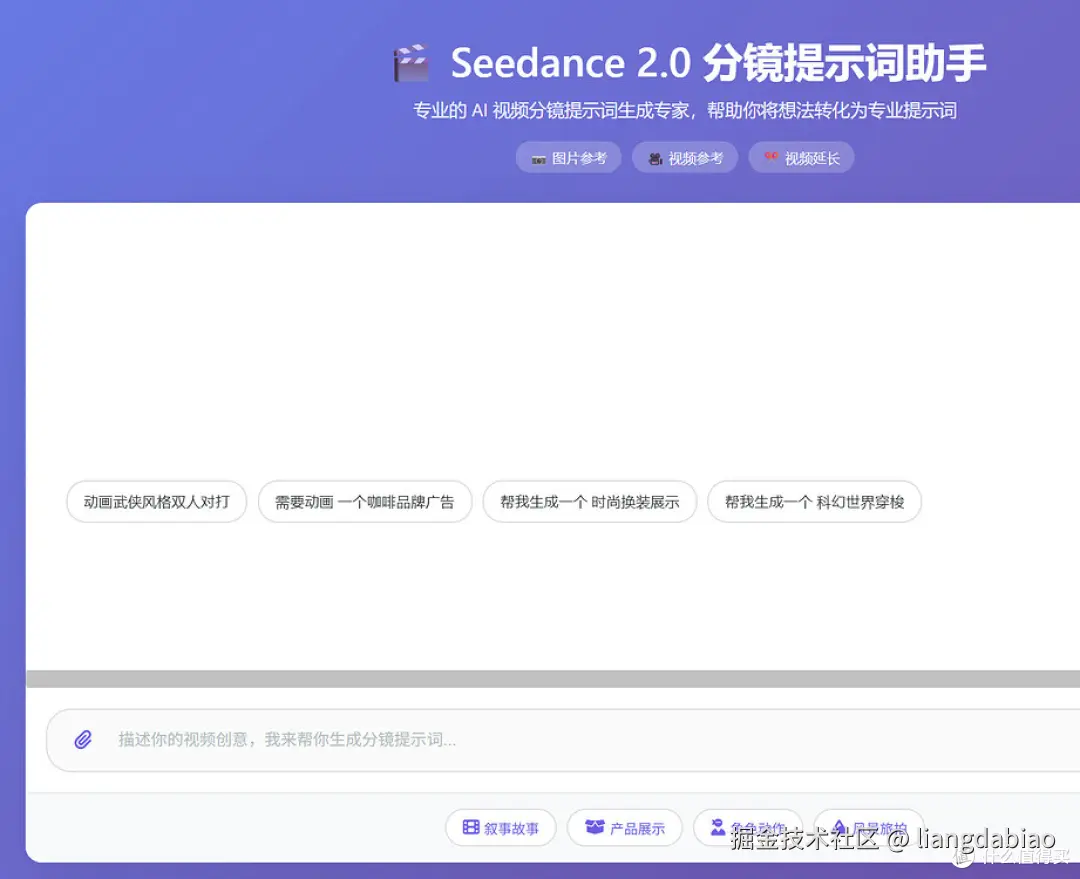This screenshot has height=879, width=1080.
Task: Select the 咖啡品牌广告 suggestion chip
Action: coord(365,501)
